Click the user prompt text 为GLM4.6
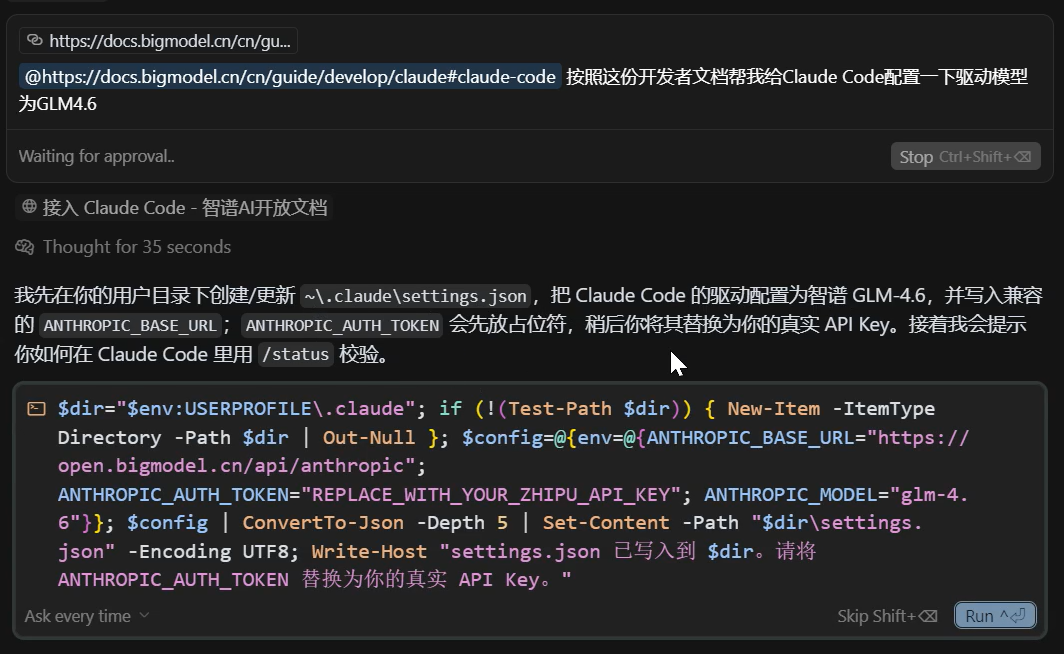 coord(58,104)
